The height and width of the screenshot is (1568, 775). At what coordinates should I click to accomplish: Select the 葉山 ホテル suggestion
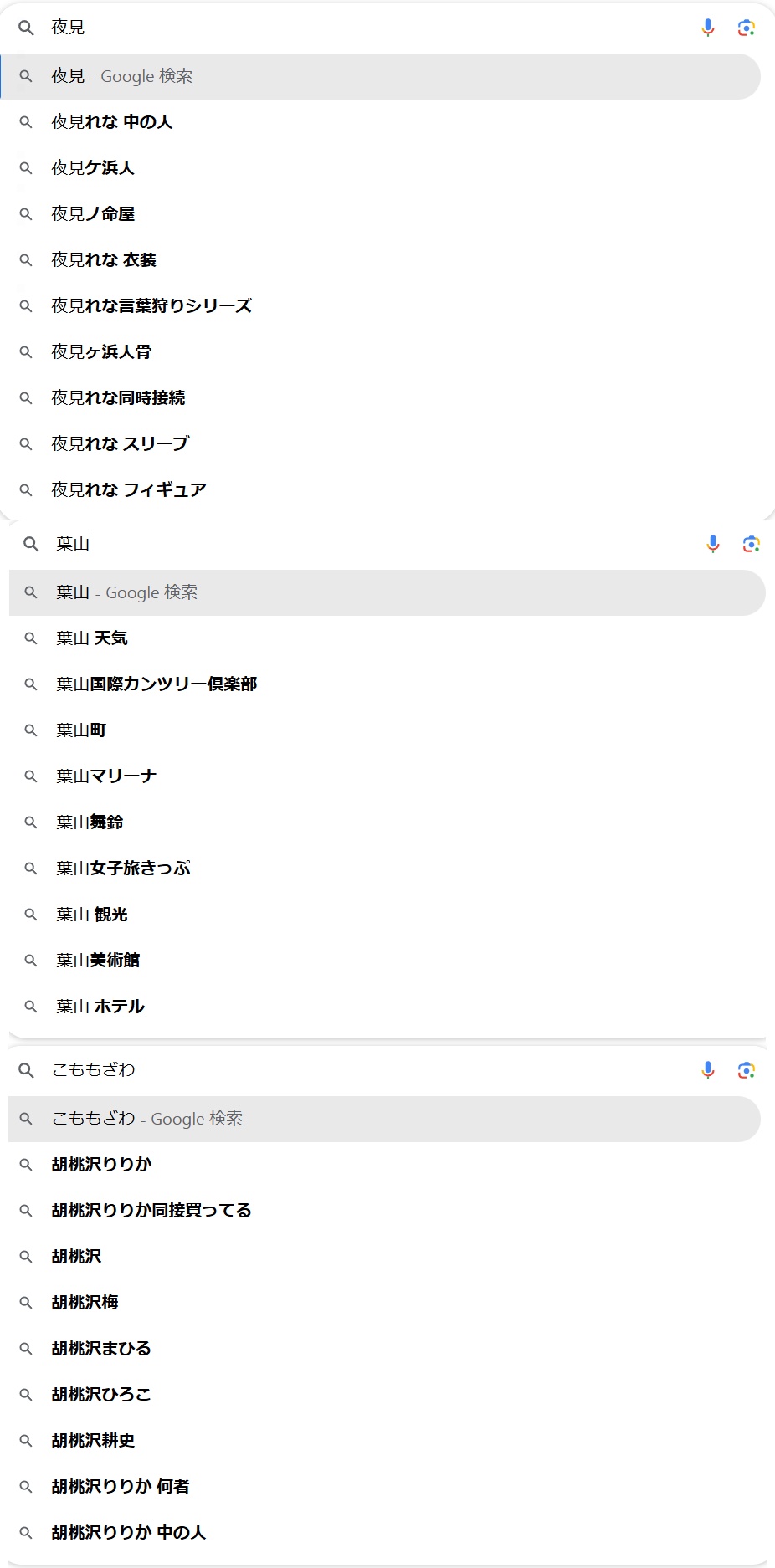100,1007
